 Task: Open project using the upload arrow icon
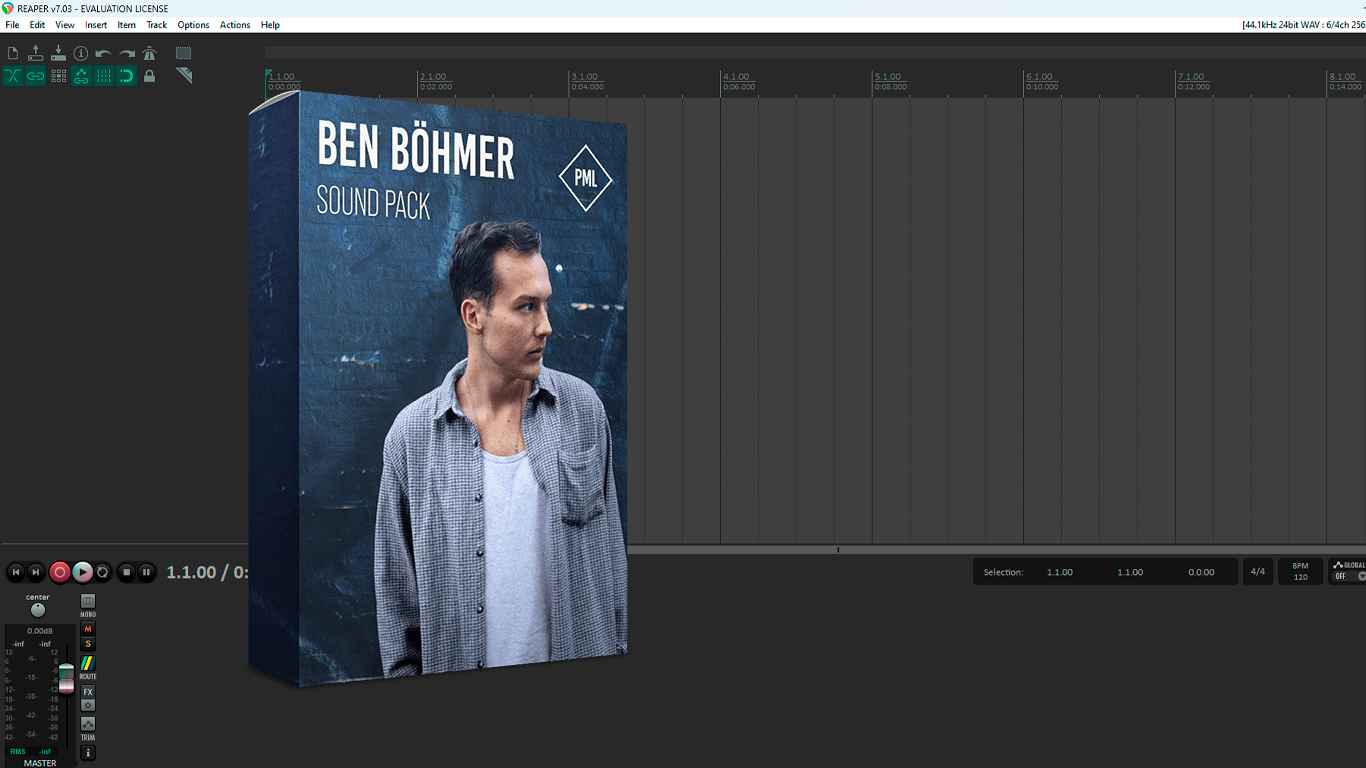click(x=36, y=53)
